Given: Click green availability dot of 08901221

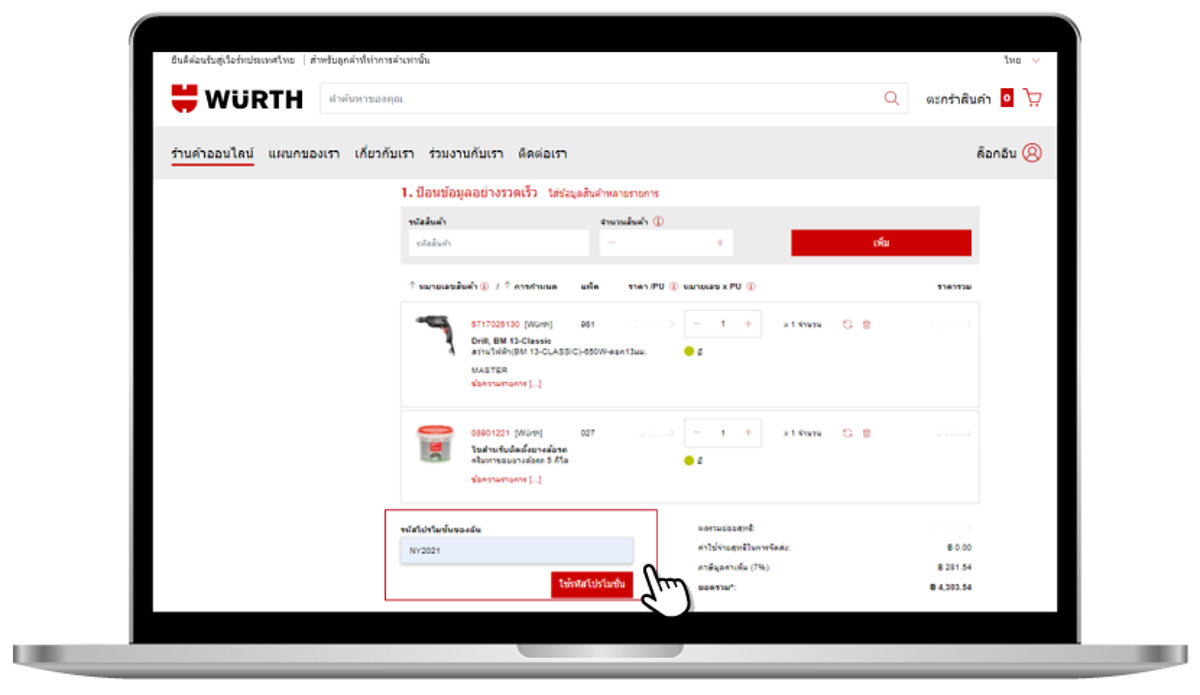Looking at the screenshot, I should tap(689, 460).
